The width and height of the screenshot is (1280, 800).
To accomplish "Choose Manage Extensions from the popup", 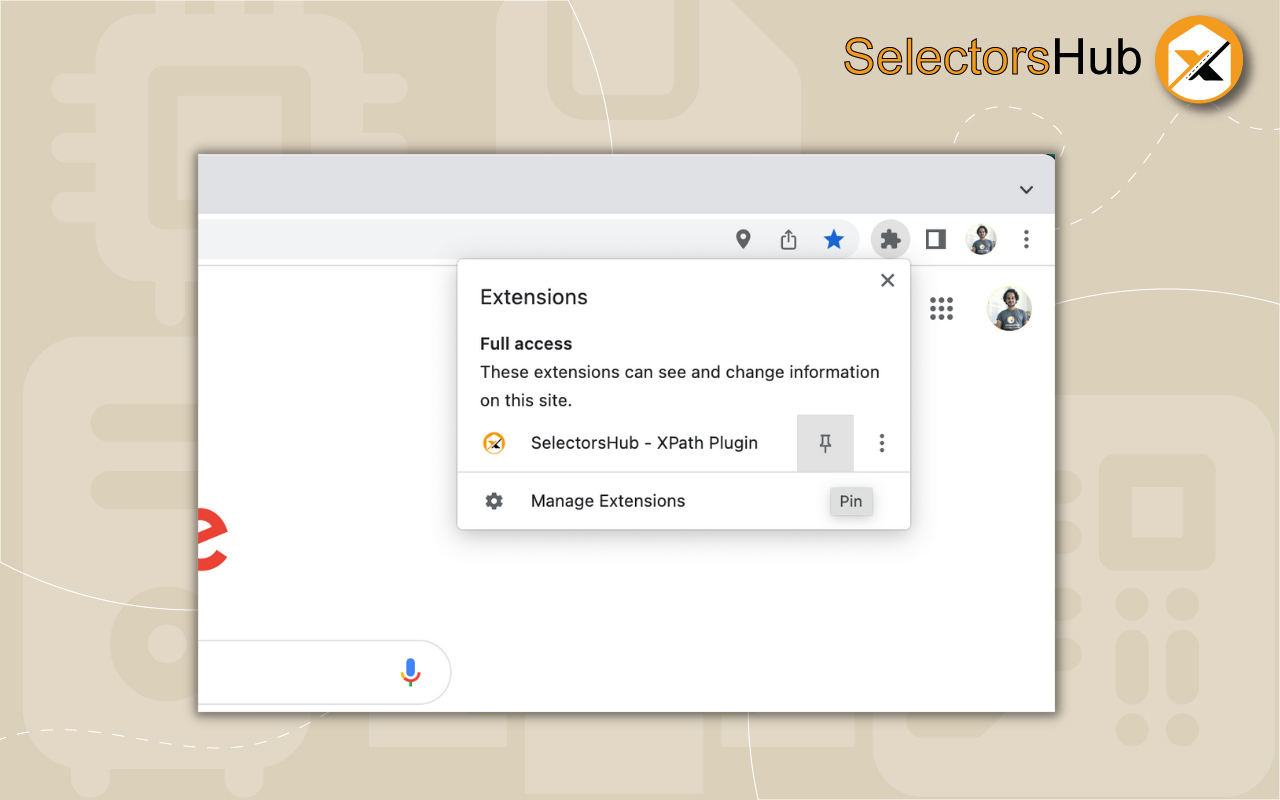I will click(607, 501).
